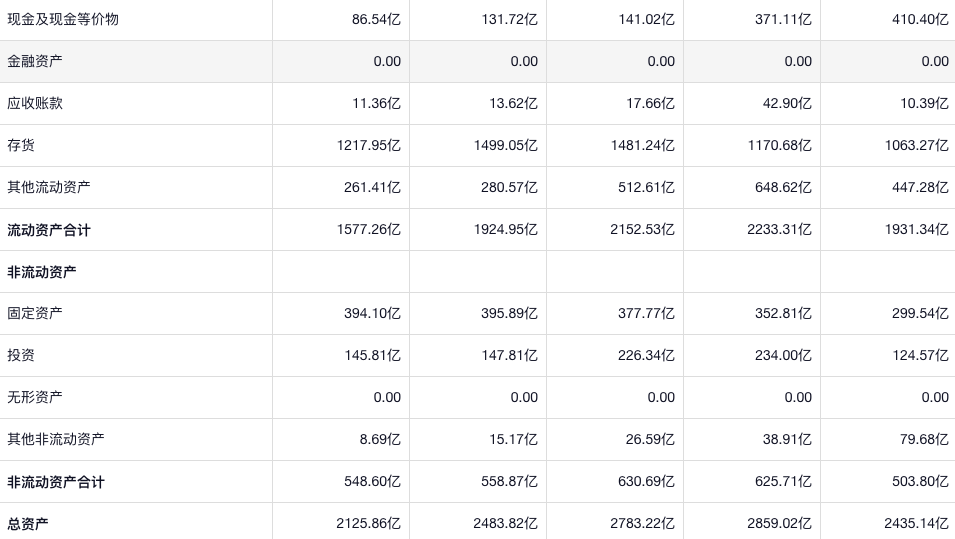The height and width of the screenshot is (539, 955).
Task: Click the 42.90亿 receivables cell
Action: pos(787,103)
